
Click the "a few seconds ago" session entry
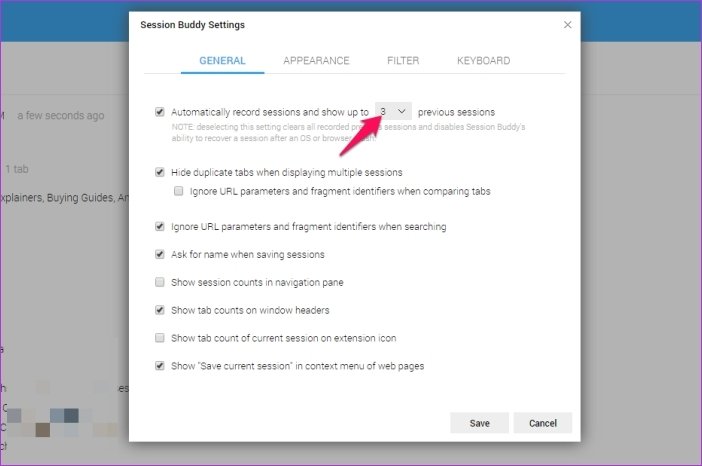click(x=60, y=116)
